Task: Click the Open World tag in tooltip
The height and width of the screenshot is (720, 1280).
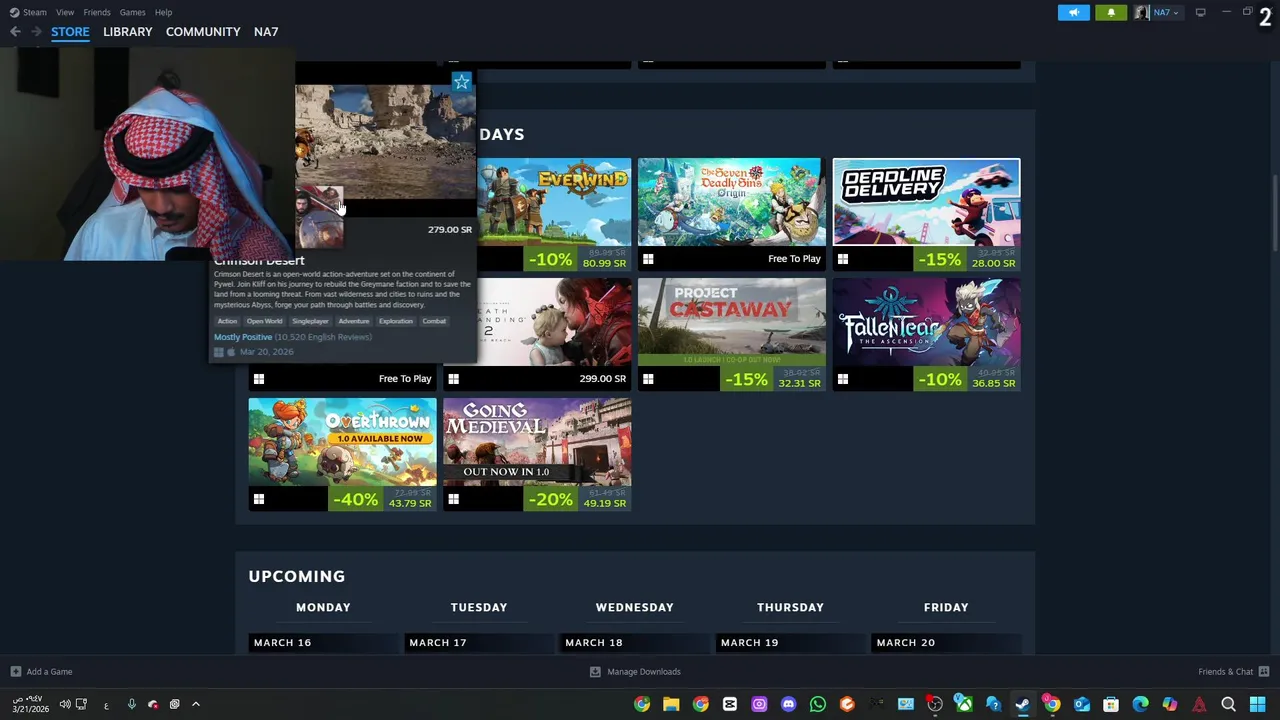Action: click(265, 321)
